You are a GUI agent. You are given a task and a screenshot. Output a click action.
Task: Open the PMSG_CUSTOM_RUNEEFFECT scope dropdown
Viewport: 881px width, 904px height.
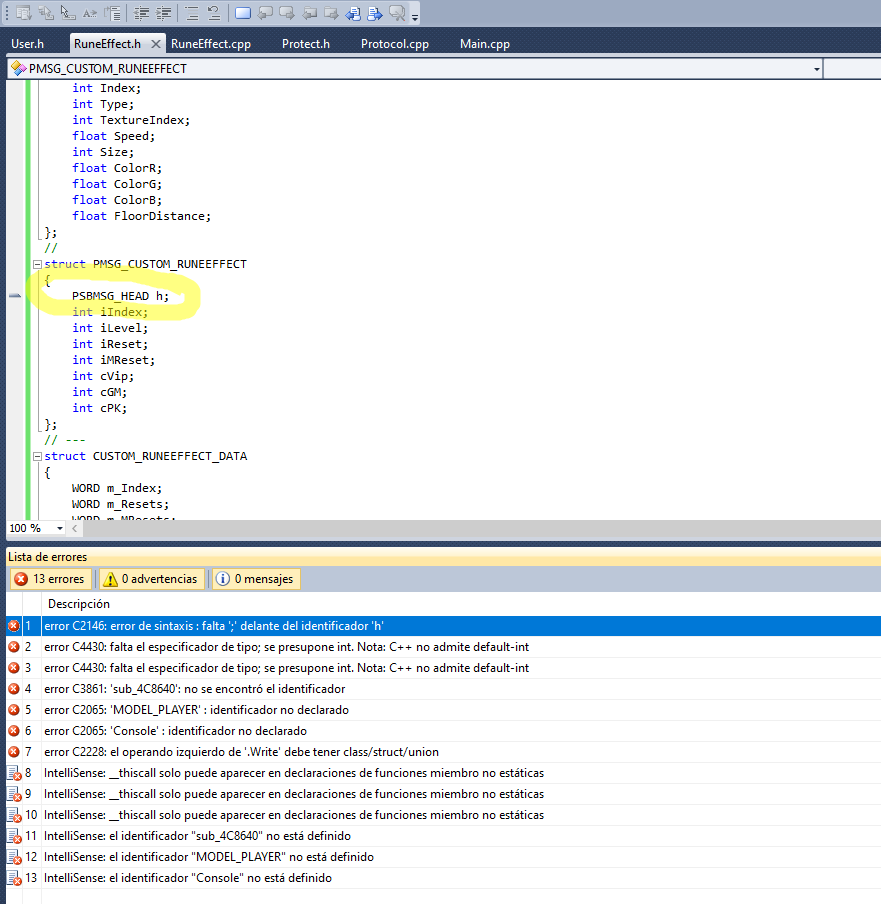816,69
